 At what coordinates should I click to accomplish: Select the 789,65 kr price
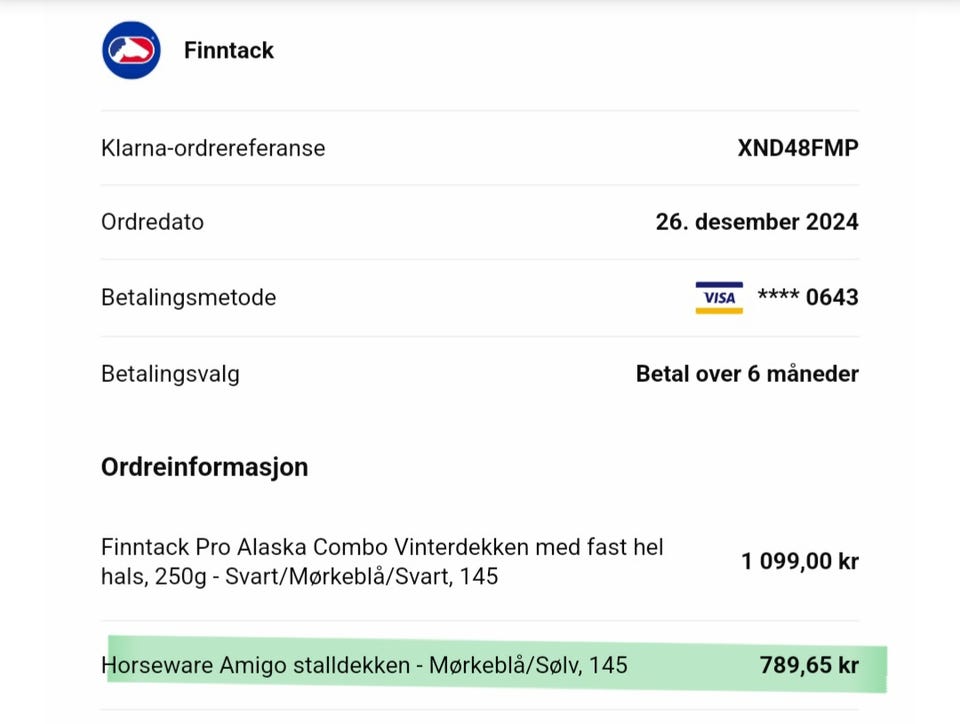(809, 665)
